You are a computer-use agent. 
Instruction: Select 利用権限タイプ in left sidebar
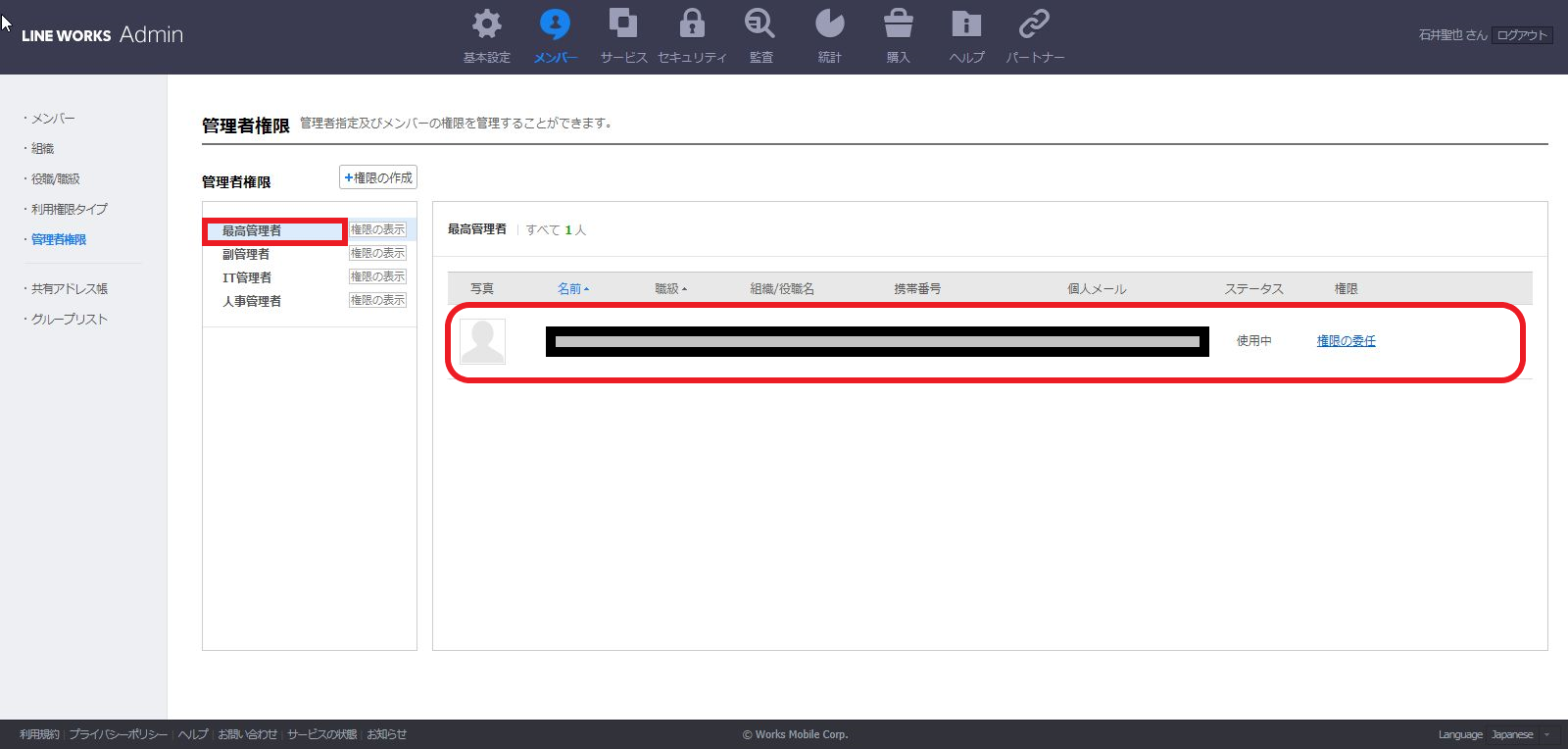pos(69,210)
